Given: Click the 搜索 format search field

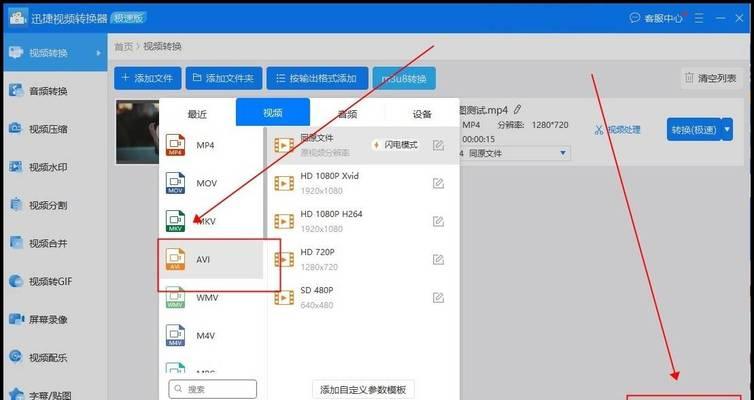Looking at the screenshot, I should pyautogui.click(x=213, y=389).
